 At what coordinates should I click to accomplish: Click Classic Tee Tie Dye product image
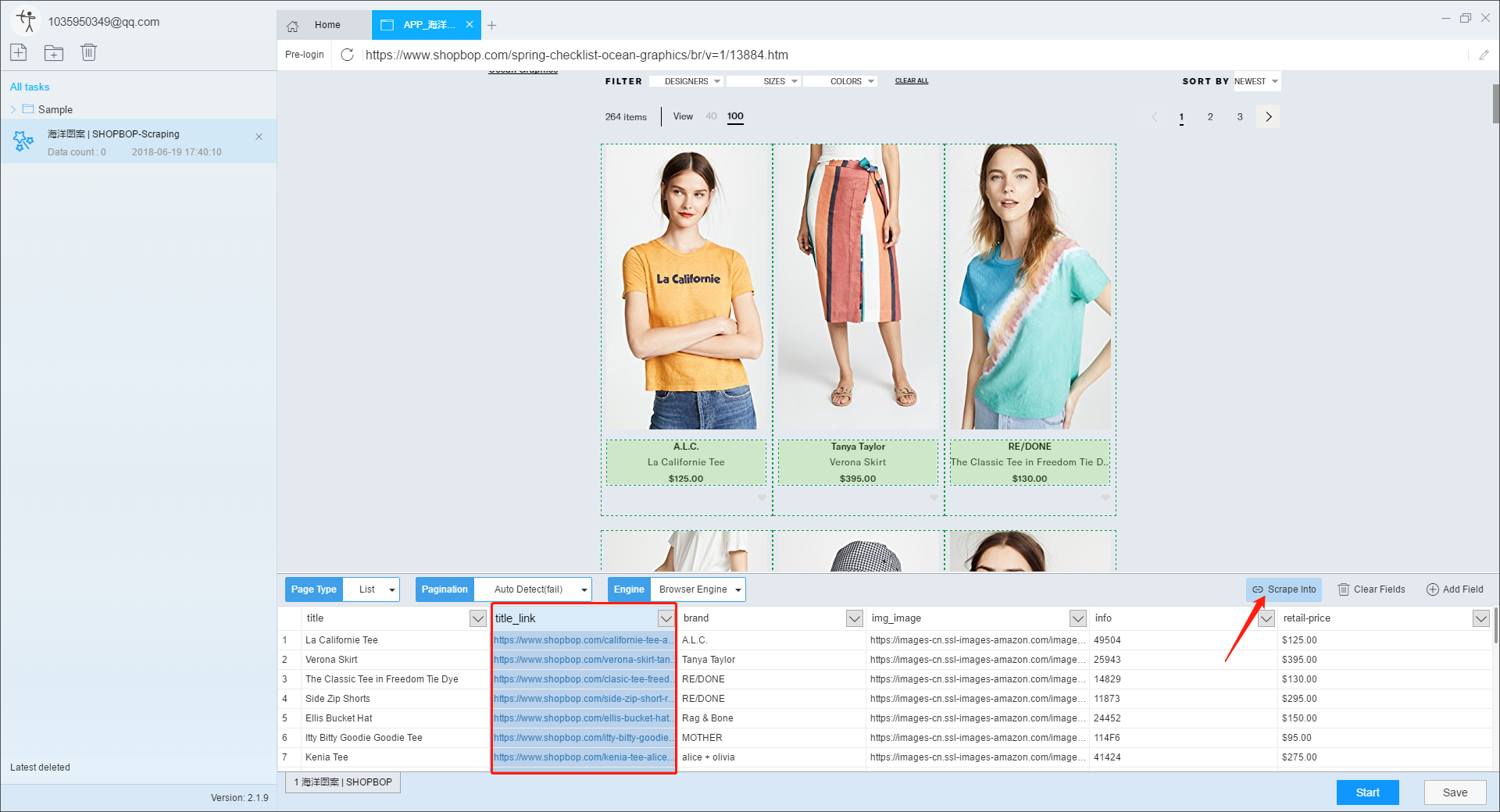[1030, 287]
